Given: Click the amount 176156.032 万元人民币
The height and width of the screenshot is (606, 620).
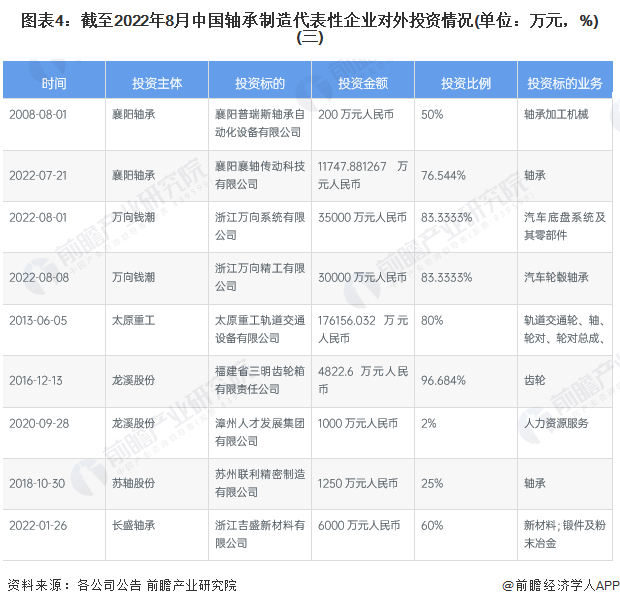Looking at the screenshot, I should [x=363, y=329].
